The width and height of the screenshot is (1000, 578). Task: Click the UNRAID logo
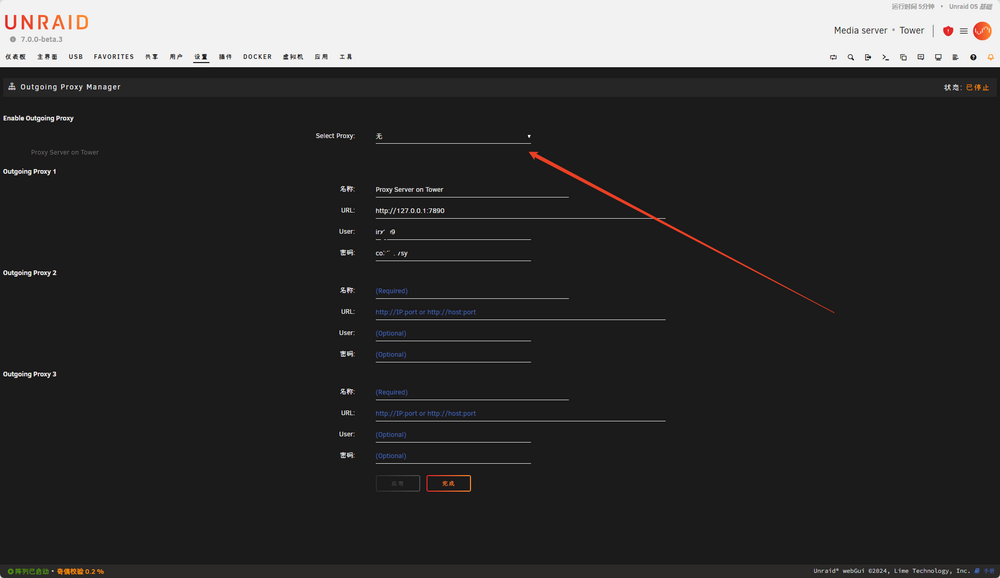[47, 22]
